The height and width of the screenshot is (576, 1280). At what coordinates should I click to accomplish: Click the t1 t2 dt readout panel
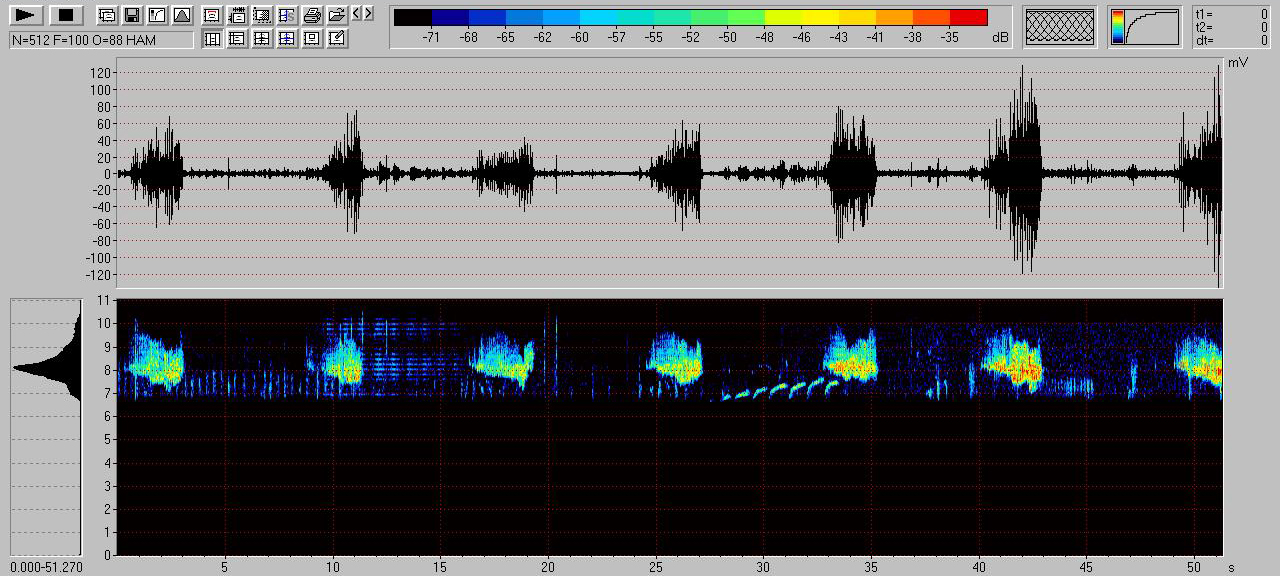point(1231,27)
